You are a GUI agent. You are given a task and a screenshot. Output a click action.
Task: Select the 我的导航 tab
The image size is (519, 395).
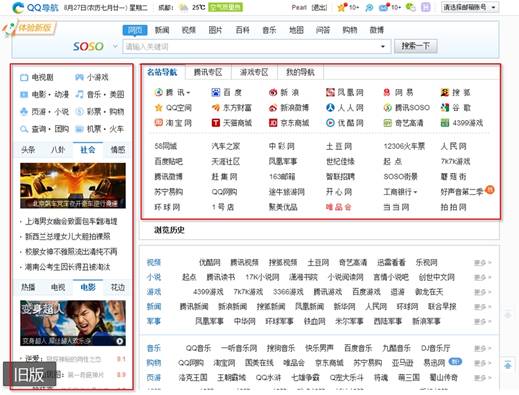tap(300, 72)
